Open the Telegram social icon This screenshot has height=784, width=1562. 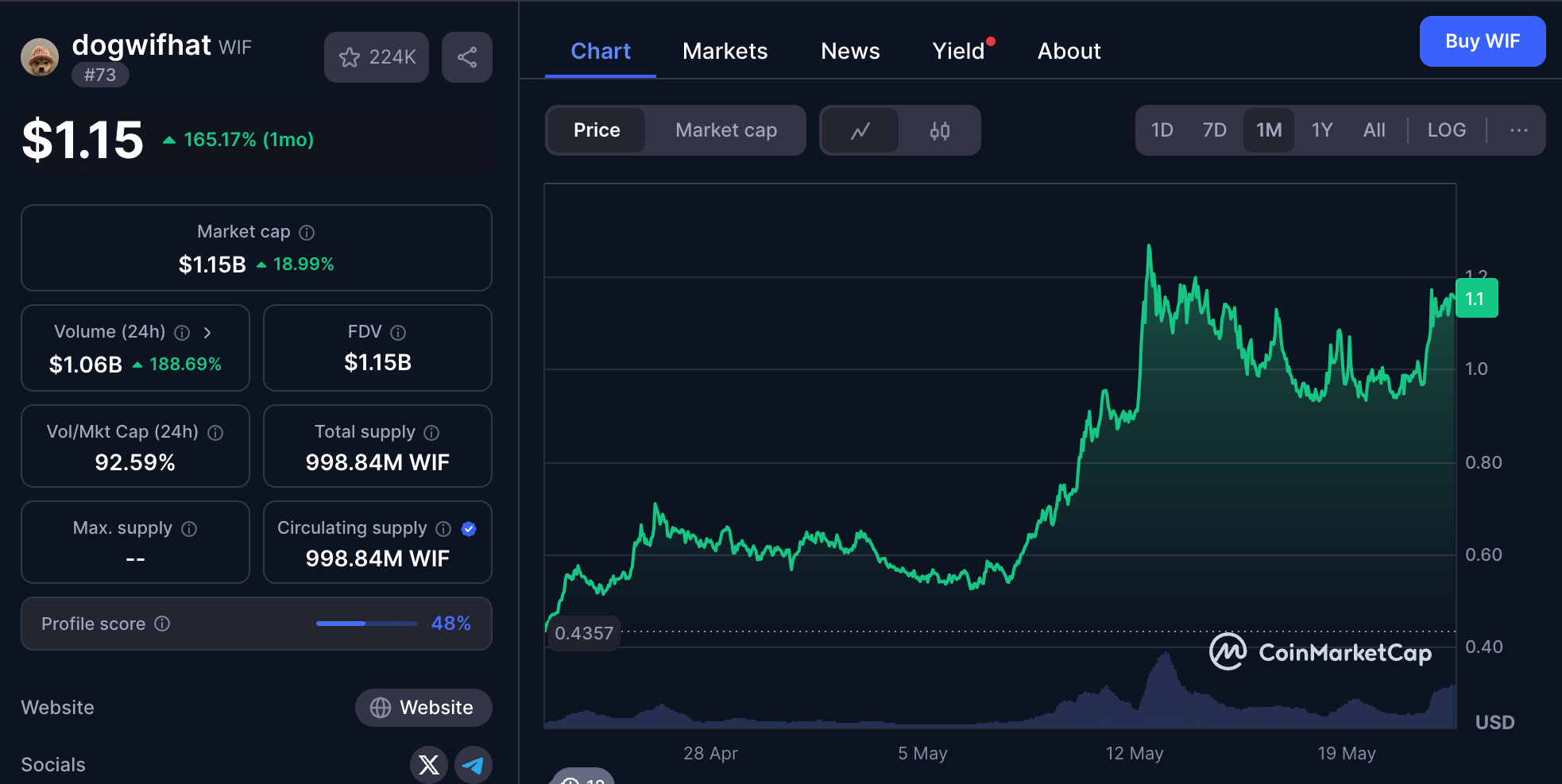pos(474,765)
